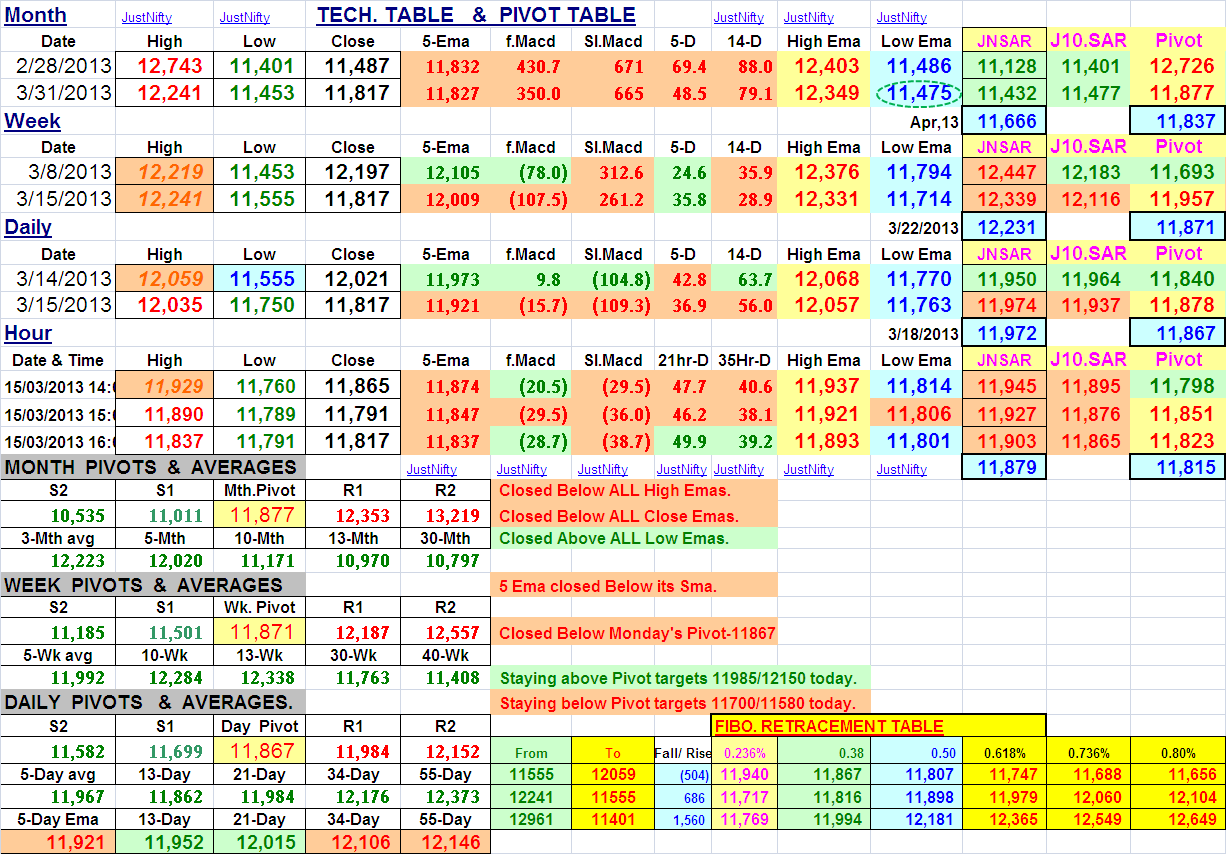Select the 2/28/2013 date cell
Screen dimensions: 1226x854
point(58,66)
